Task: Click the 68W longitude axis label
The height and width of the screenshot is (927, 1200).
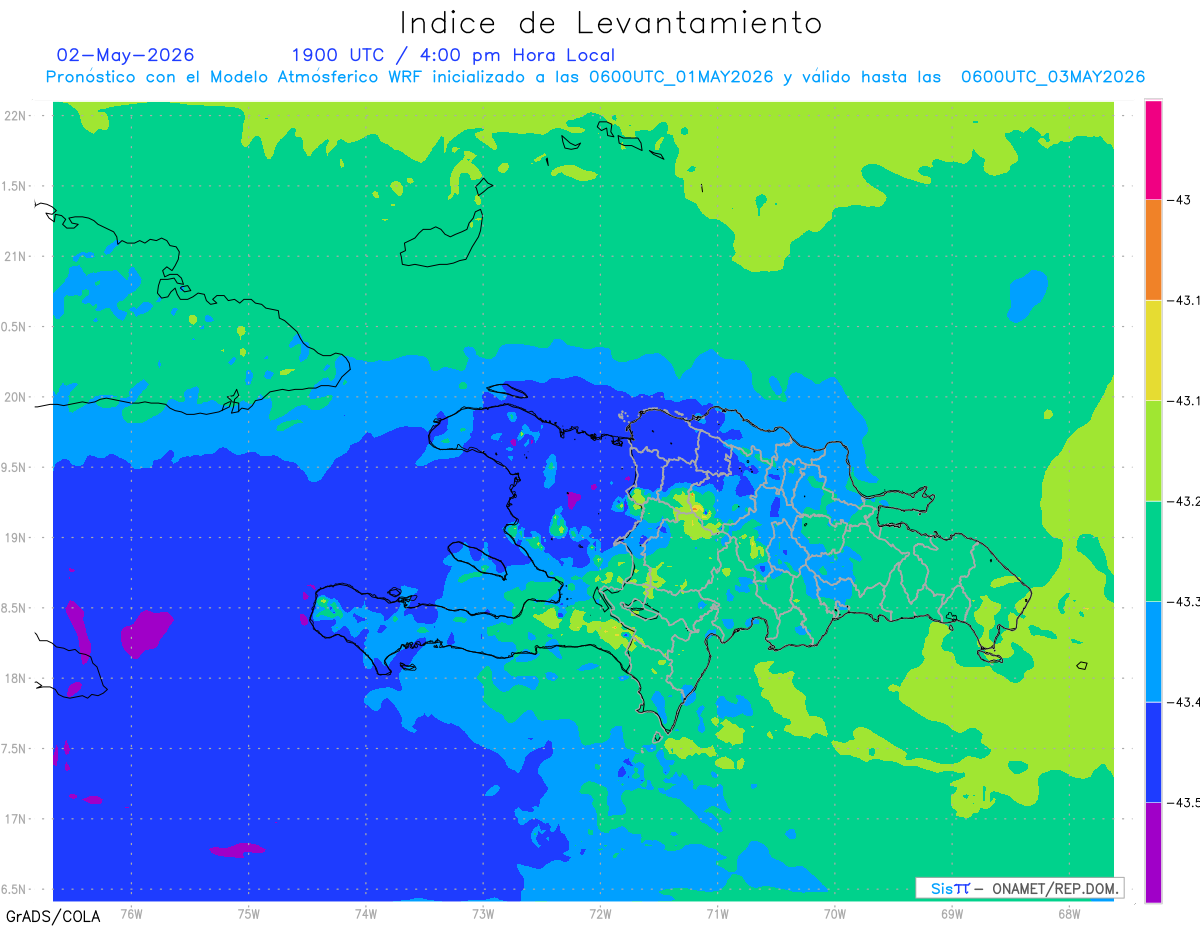Action: click(1068, 913)
